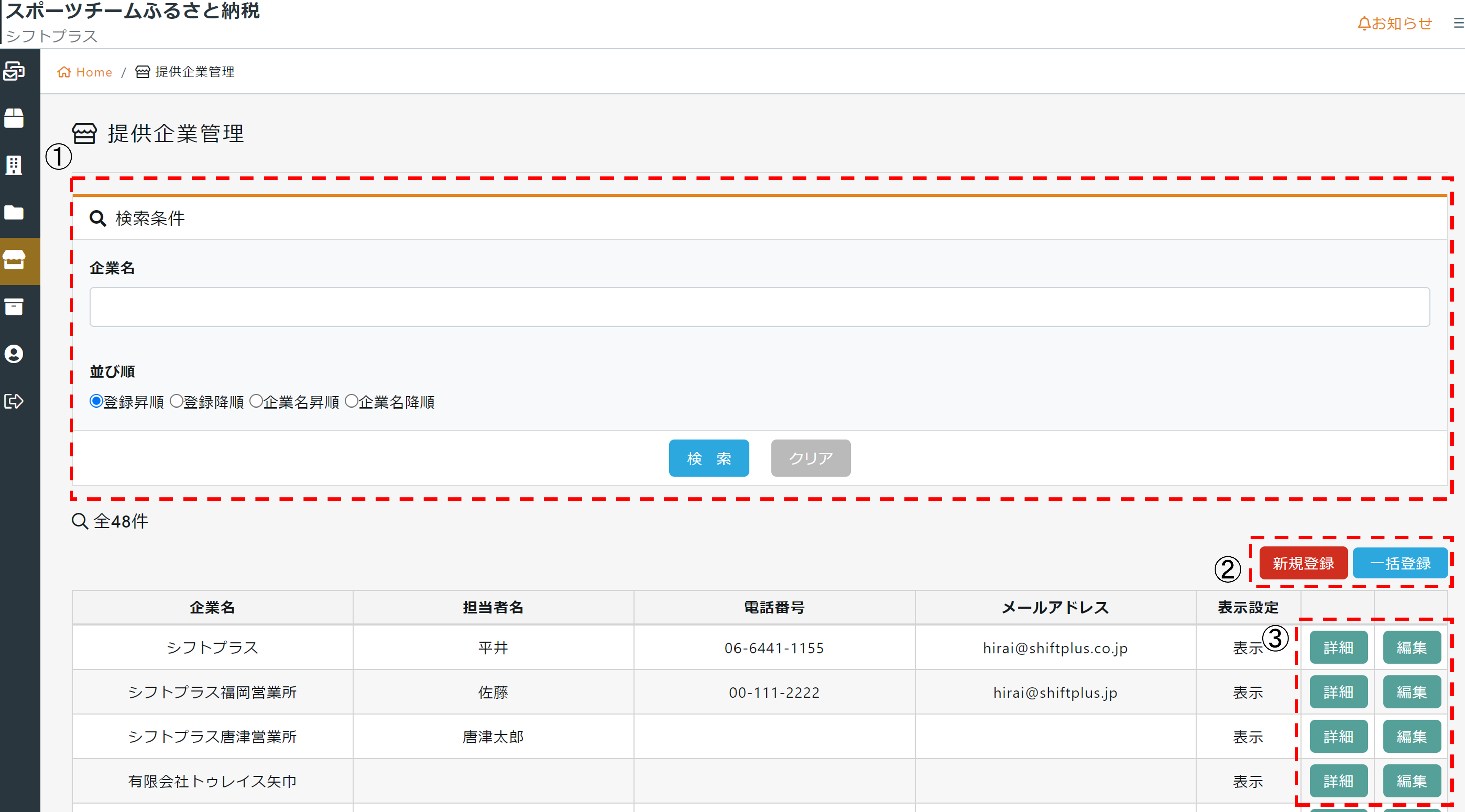
Task: Select the store sidebar icon
Action: [x=14, y=260]
